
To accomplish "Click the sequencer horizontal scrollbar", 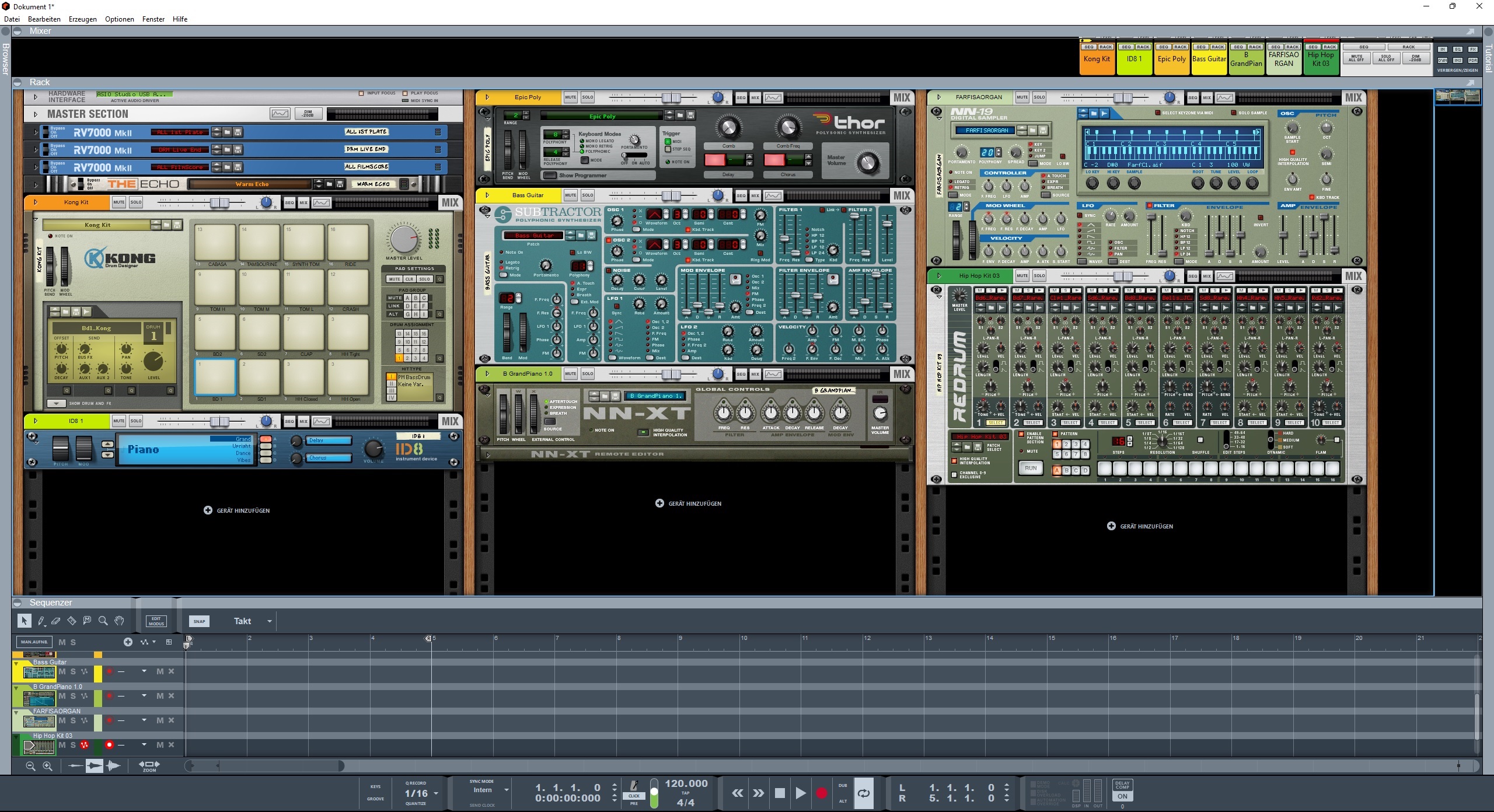I will (266, 765).
